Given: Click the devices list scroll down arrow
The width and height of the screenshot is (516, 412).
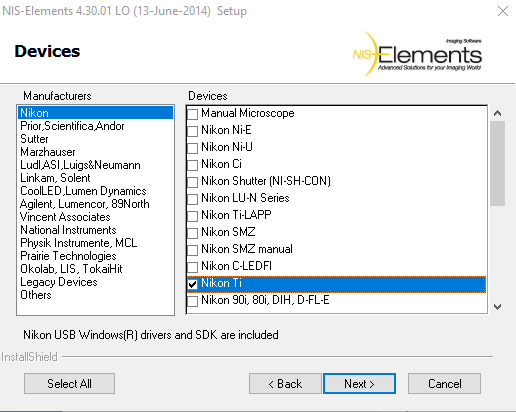Looking at the screenshot, I should coord(497,307).
